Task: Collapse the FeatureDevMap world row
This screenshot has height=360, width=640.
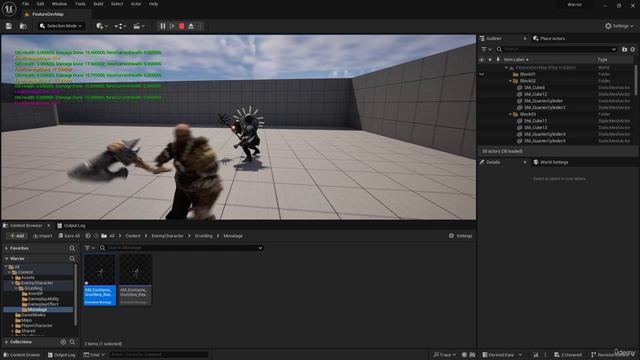Action: coord(506,68)
